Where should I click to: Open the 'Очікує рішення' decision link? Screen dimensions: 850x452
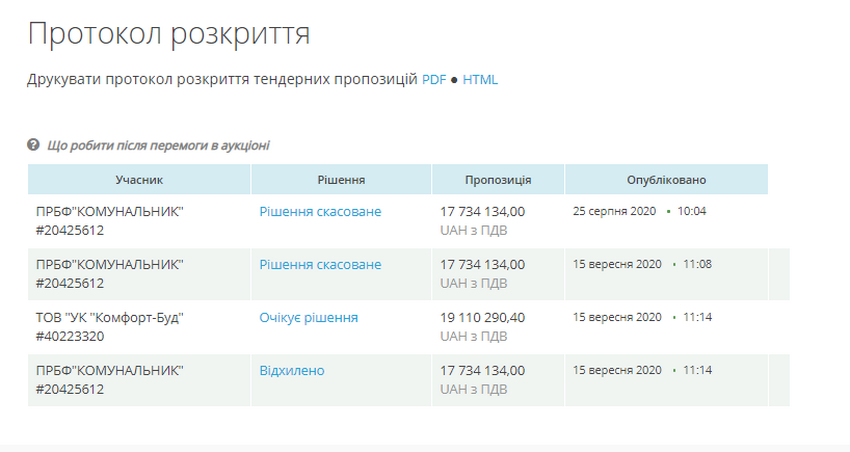coord(308,318)
